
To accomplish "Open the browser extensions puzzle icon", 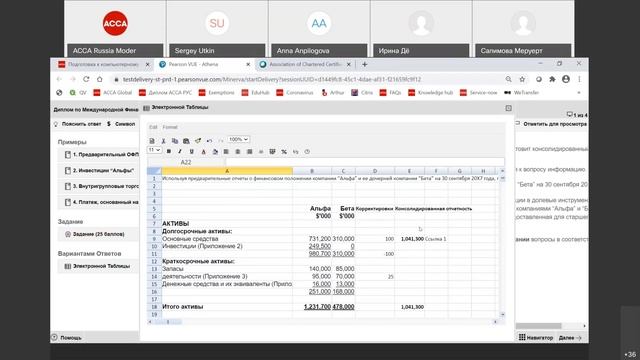I will coord(552,79).
